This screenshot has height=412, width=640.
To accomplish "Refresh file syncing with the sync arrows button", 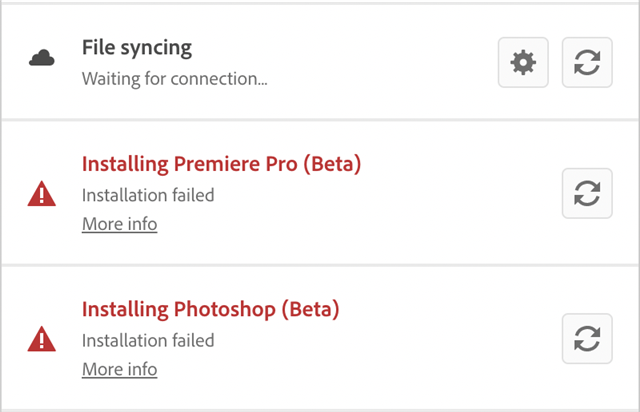I will coord(587,62).
